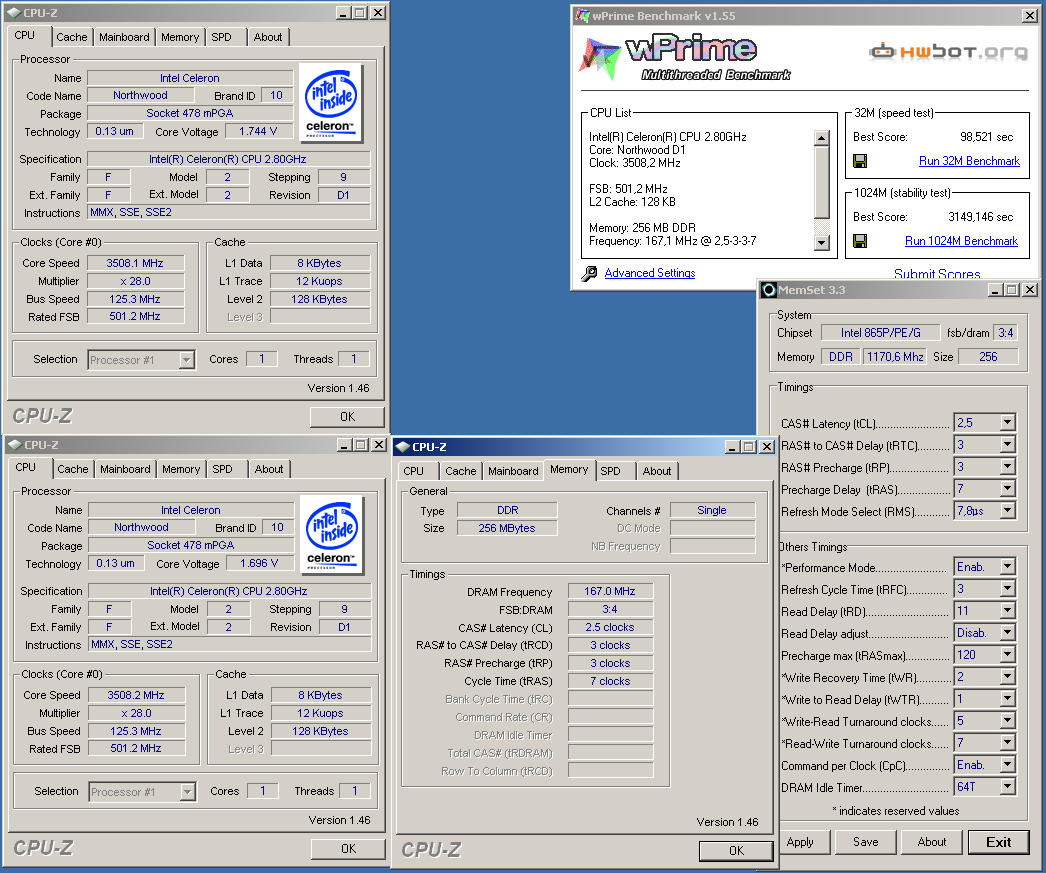Image resolution: width=1046 pixels, height=873 pixels.
Task: Exit MemSet
Action: pyautogui.click(x=999, y=842)
